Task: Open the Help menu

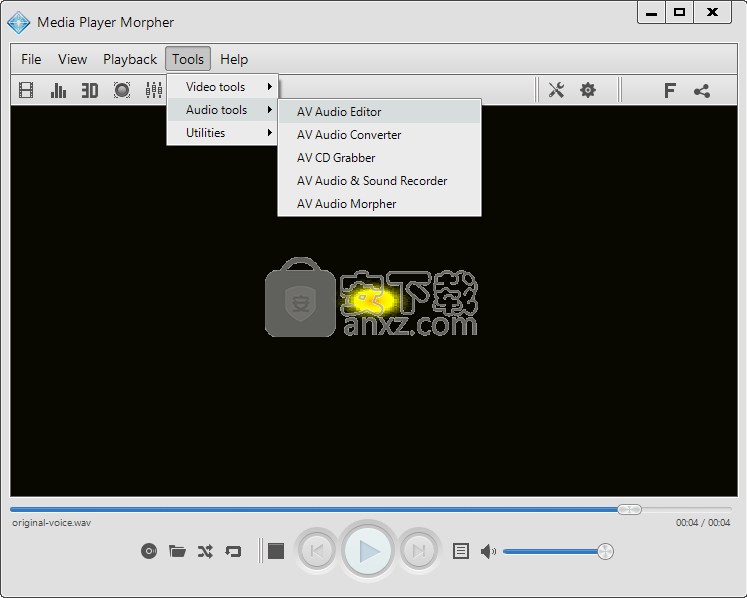Action: pyautogui.click(x=234, y=59)
